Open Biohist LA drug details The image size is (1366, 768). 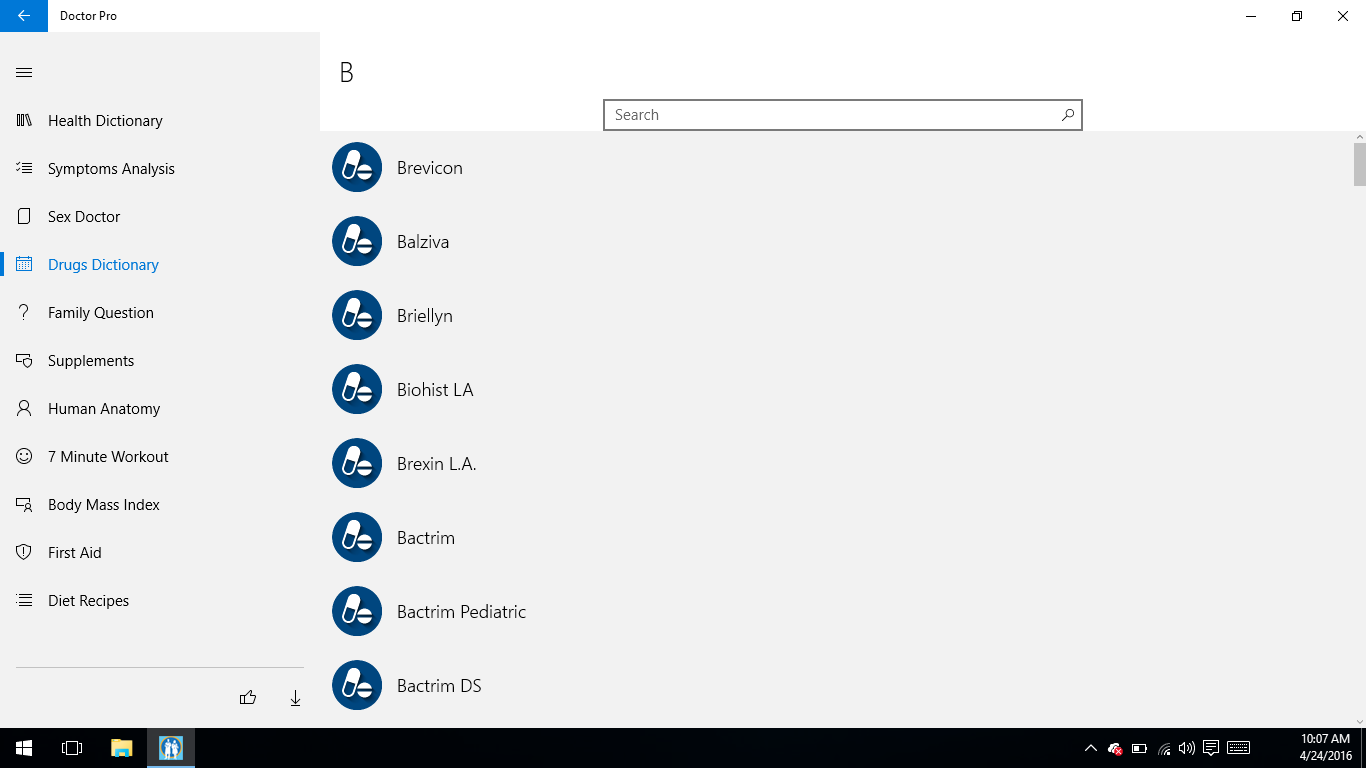click(435, 390)
